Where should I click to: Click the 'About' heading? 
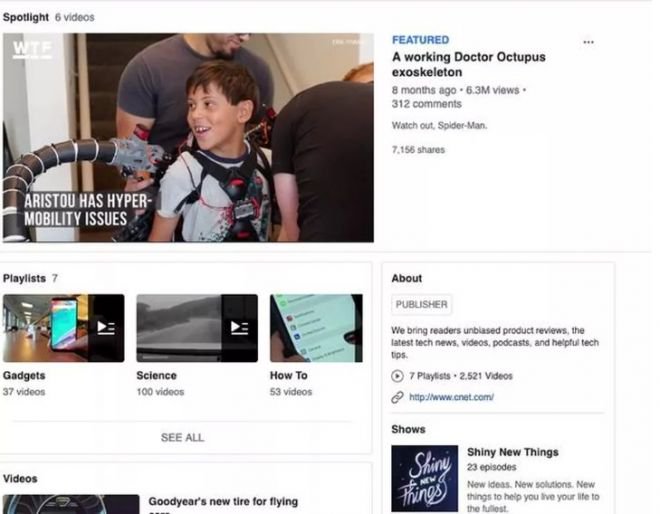click(x=407, y=278)
